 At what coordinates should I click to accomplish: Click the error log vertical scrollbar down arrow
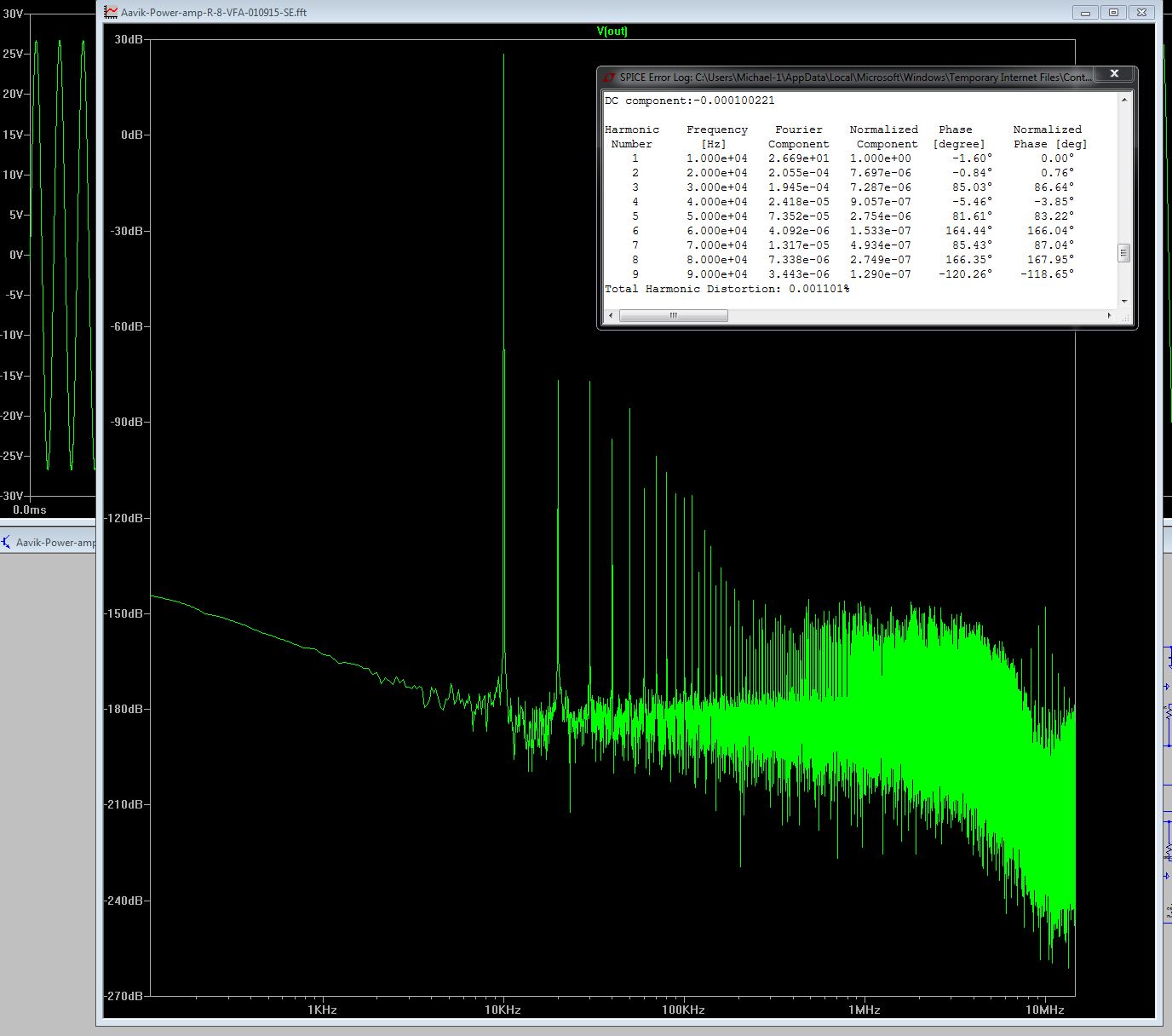tap(1124, 301)
